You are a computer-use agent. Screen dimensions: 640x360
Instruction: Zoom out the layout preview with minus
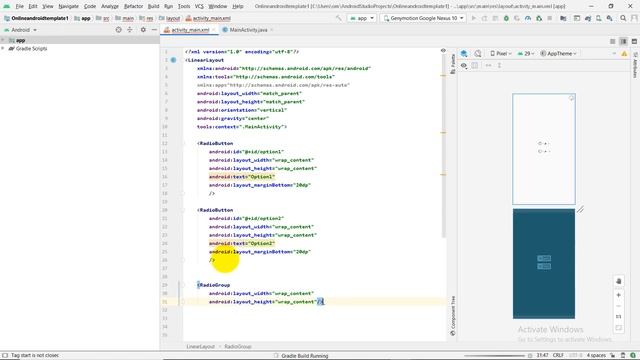coord(618,306)
